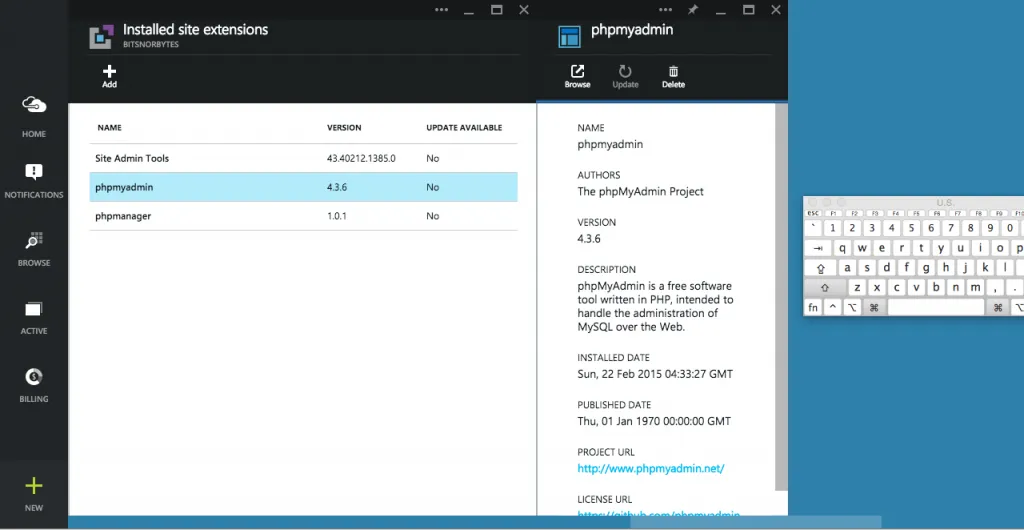The width and height of the screenshot is (1024, 530).
Task: Maximize the phpmyadmin blade
Action: [x=748, y=10]
